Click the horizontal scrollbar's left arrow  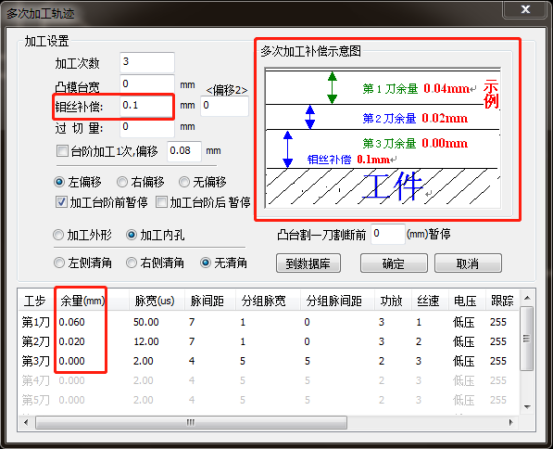(26, 422)
